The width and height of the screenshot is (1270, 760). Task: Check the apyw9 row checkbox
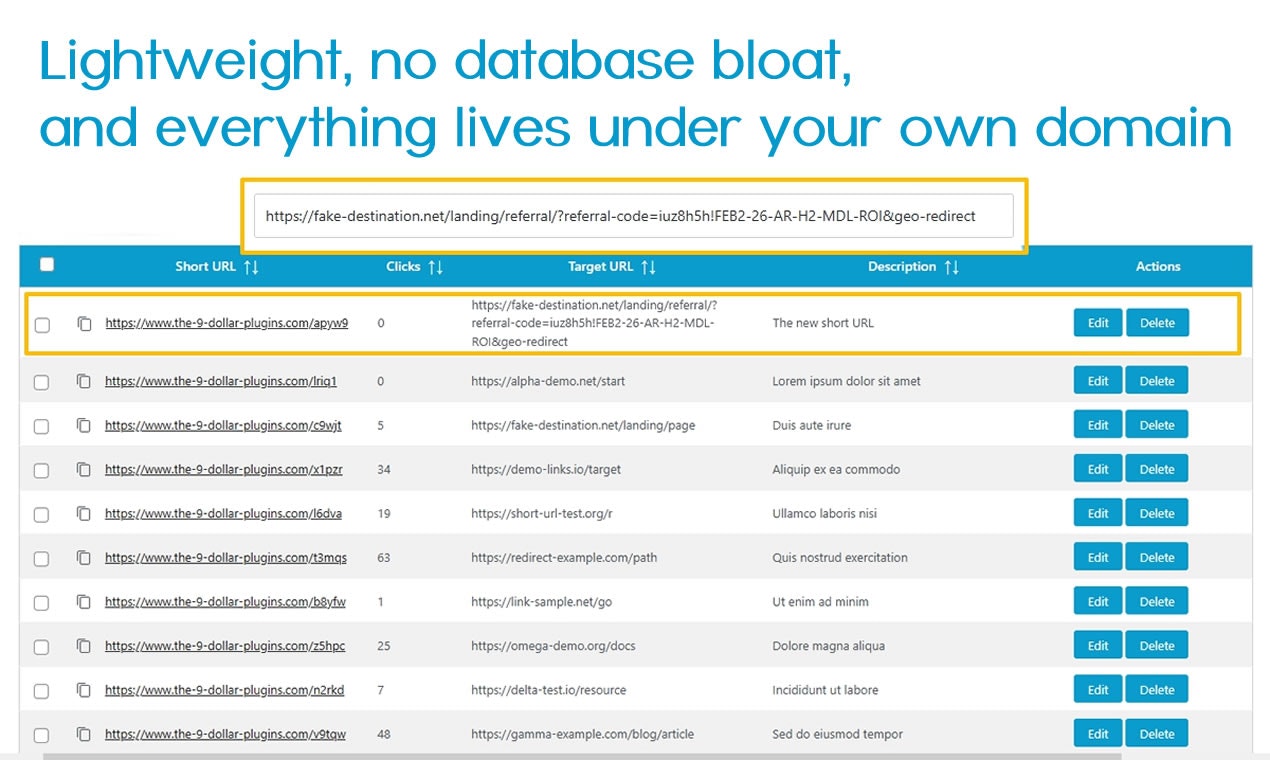(42, 325)
